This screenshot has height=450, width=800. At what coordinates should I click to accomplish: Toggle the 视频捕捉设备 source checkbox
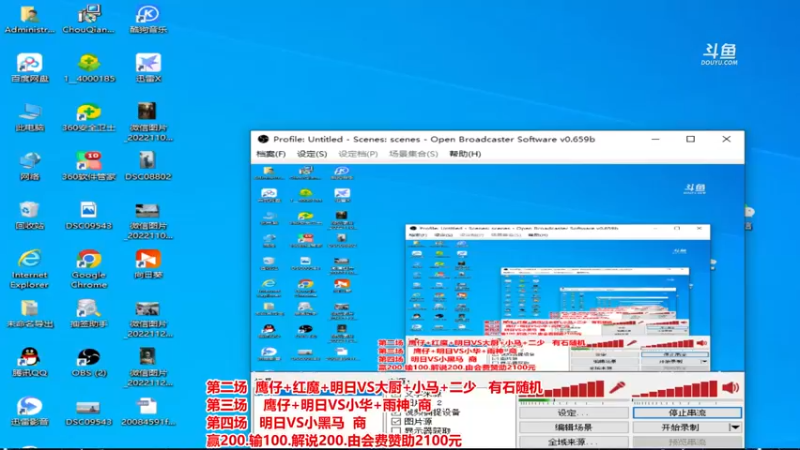coord(396,412)
